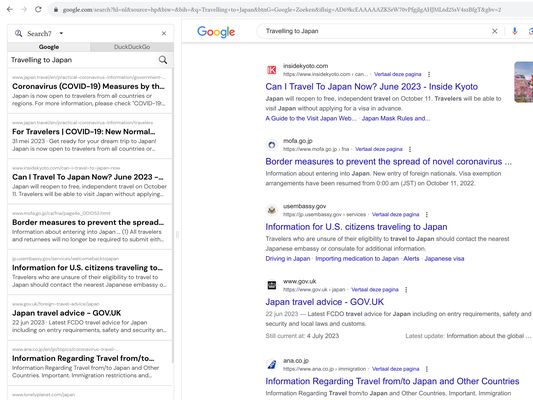Open the Search7 dropdown arrow
Screen dimensions: 533x400
pos(61,33)
